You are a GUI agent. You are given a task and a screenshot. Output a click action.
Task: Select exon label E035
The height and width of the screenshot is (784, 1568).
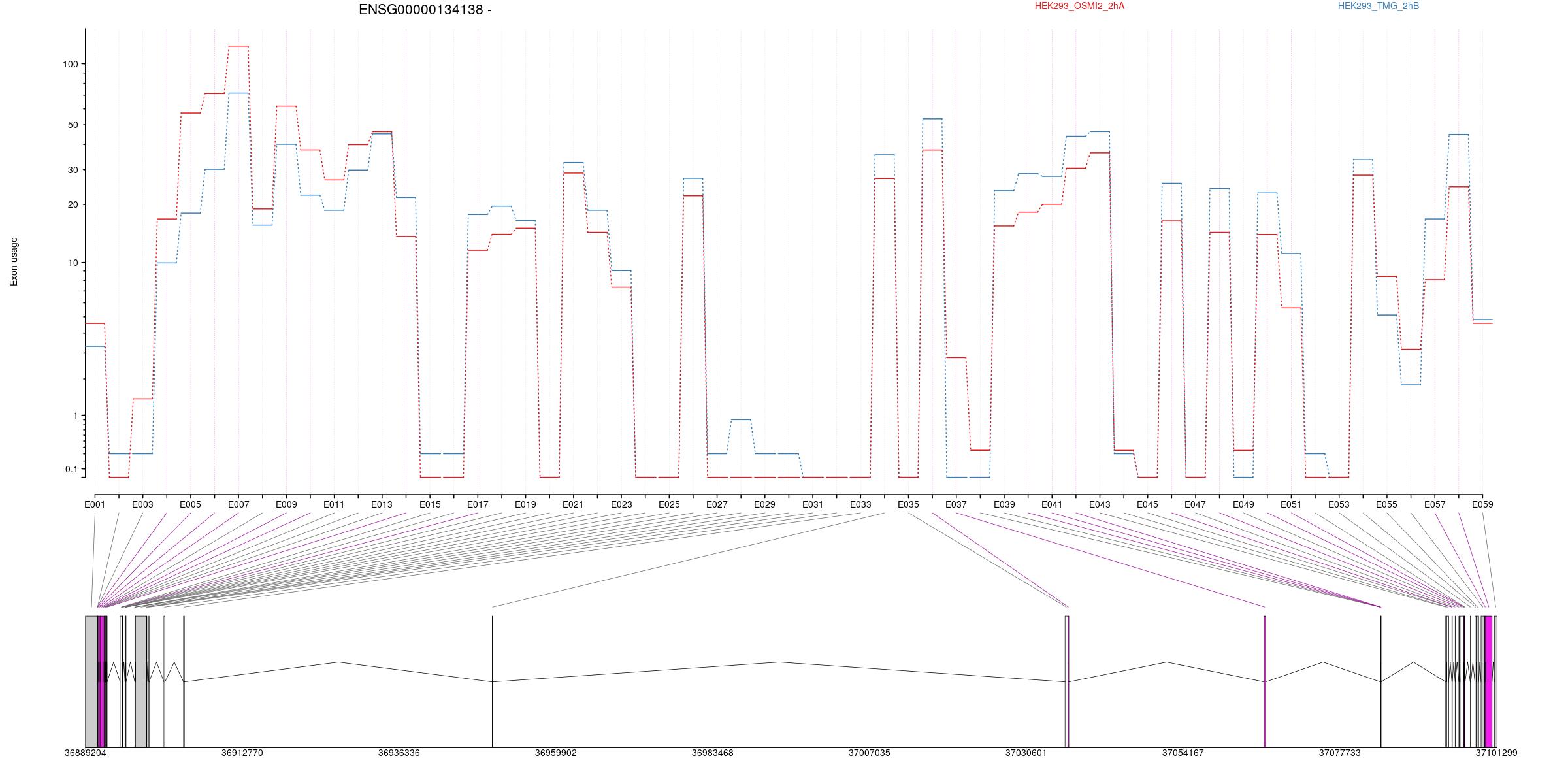[908, 504]
